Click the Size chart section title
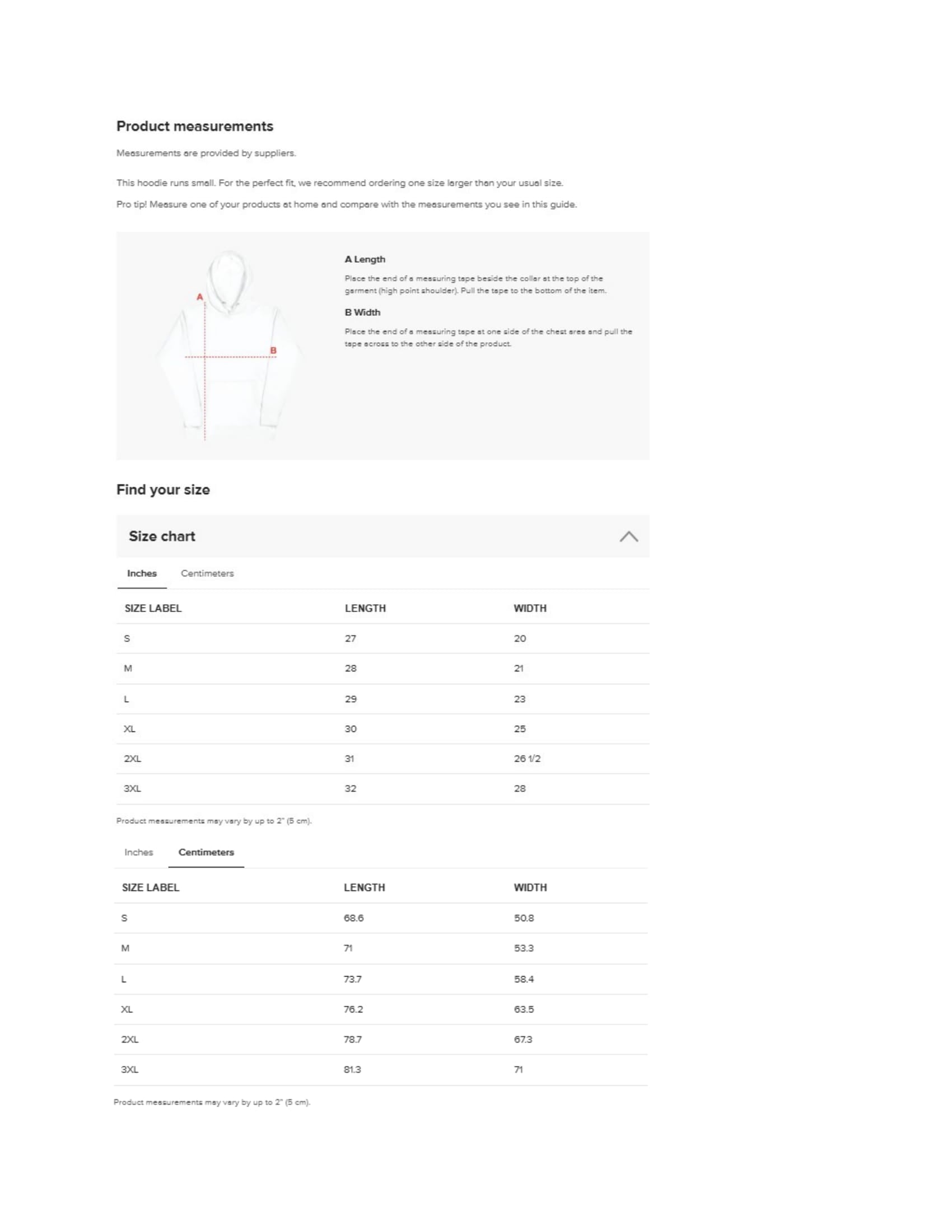The height and width of the screenshot is (1232, 952). tap(162, 536)
